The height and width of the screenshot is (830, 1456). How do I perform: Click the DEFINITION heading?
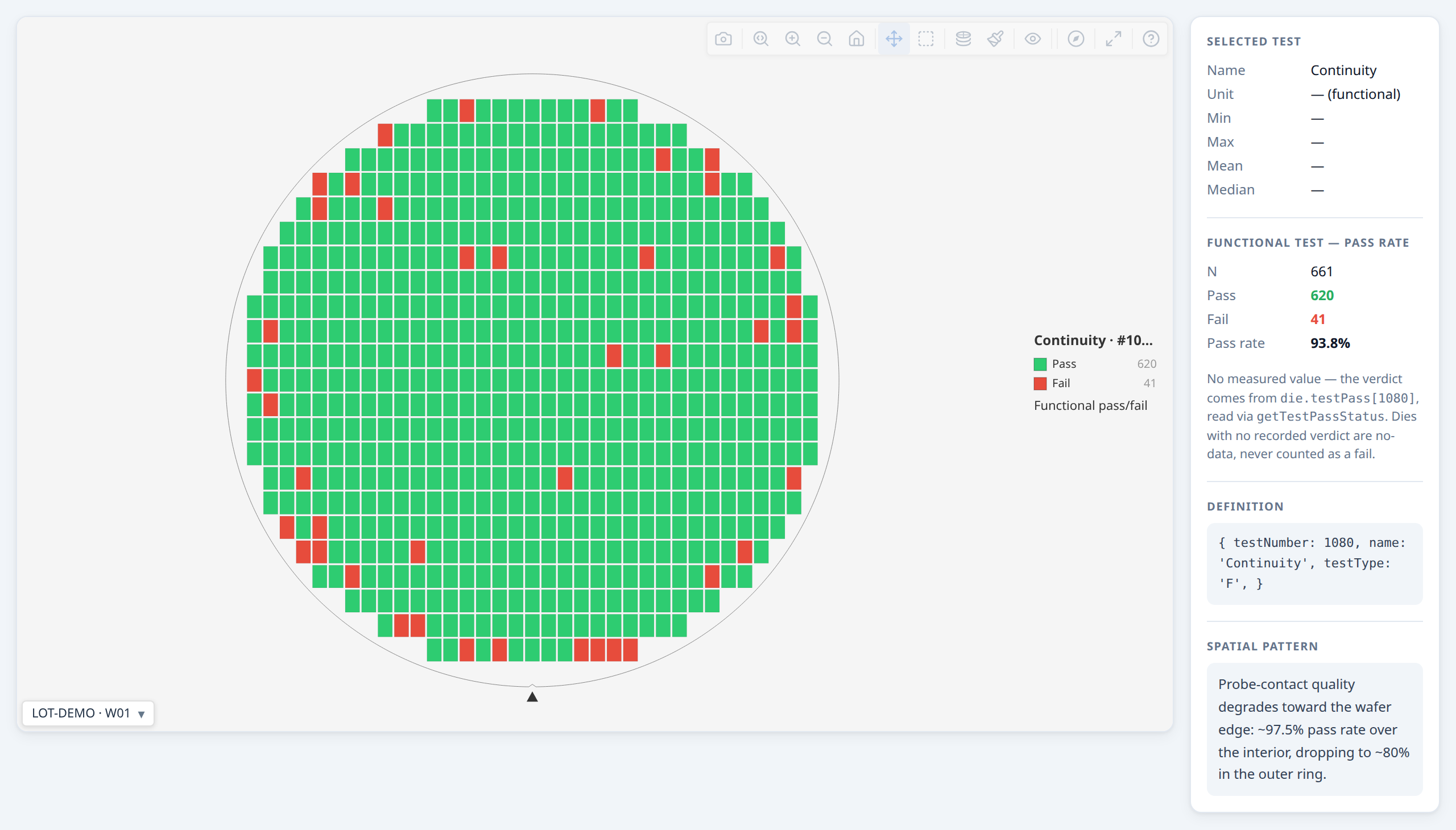tap(1245, 507)
